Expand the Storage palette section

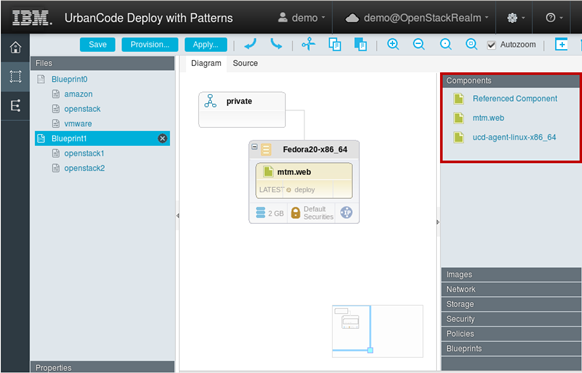pos(511,304)
